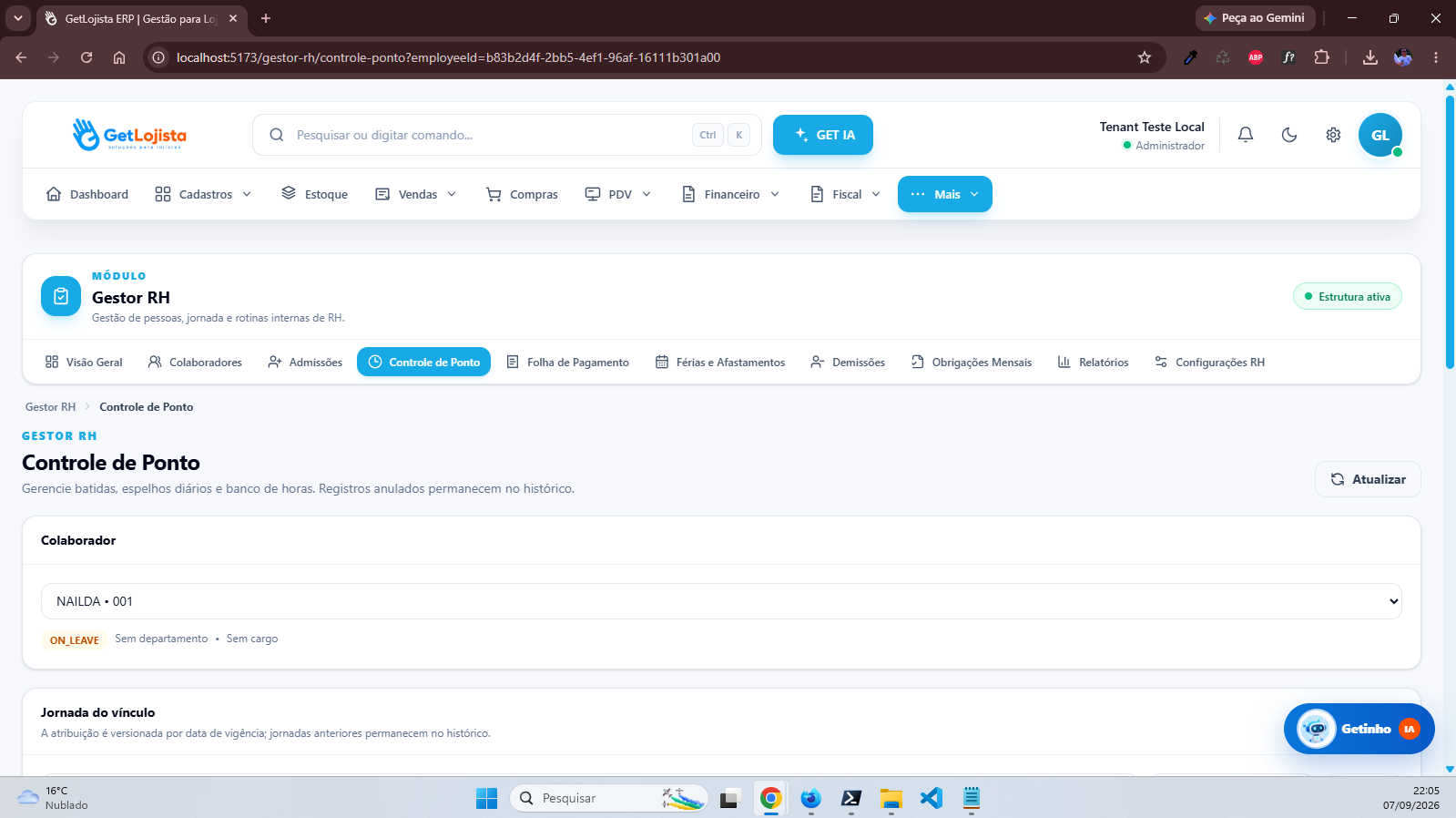Open the terminal from the taskbar

[x=851, y=798]
